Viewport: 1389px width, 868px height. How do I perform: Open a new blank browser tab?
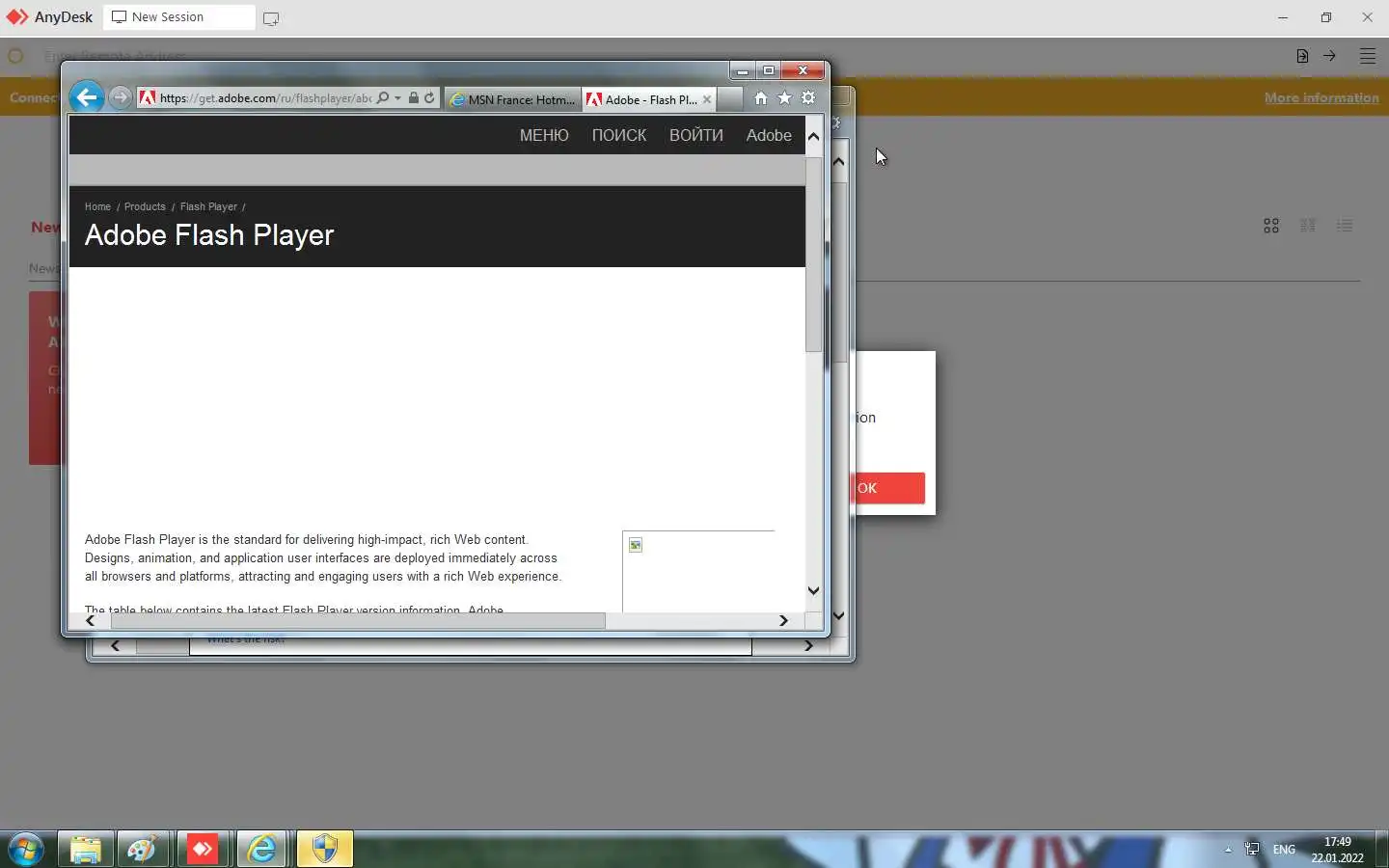[x=730, y=99]
